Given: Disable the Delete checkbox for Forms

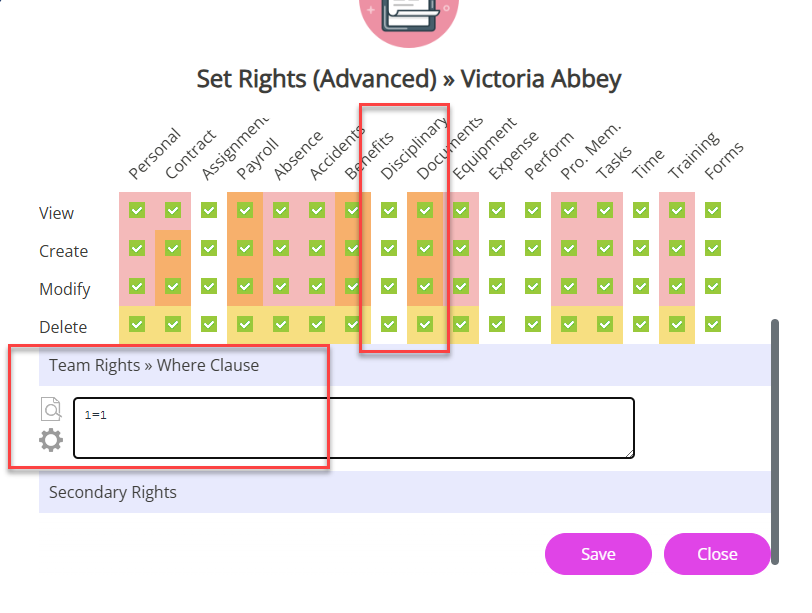Looking at the screenshot, I should click(713, 324).
